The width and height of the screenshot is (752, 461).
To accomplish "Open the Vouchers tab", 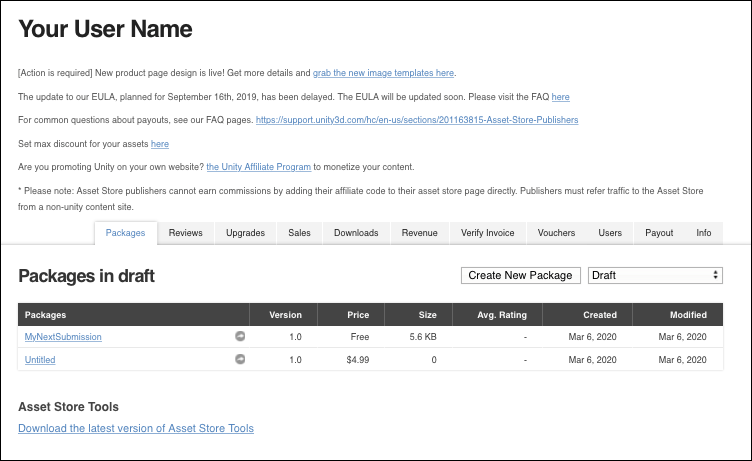I will pos(556,233).
